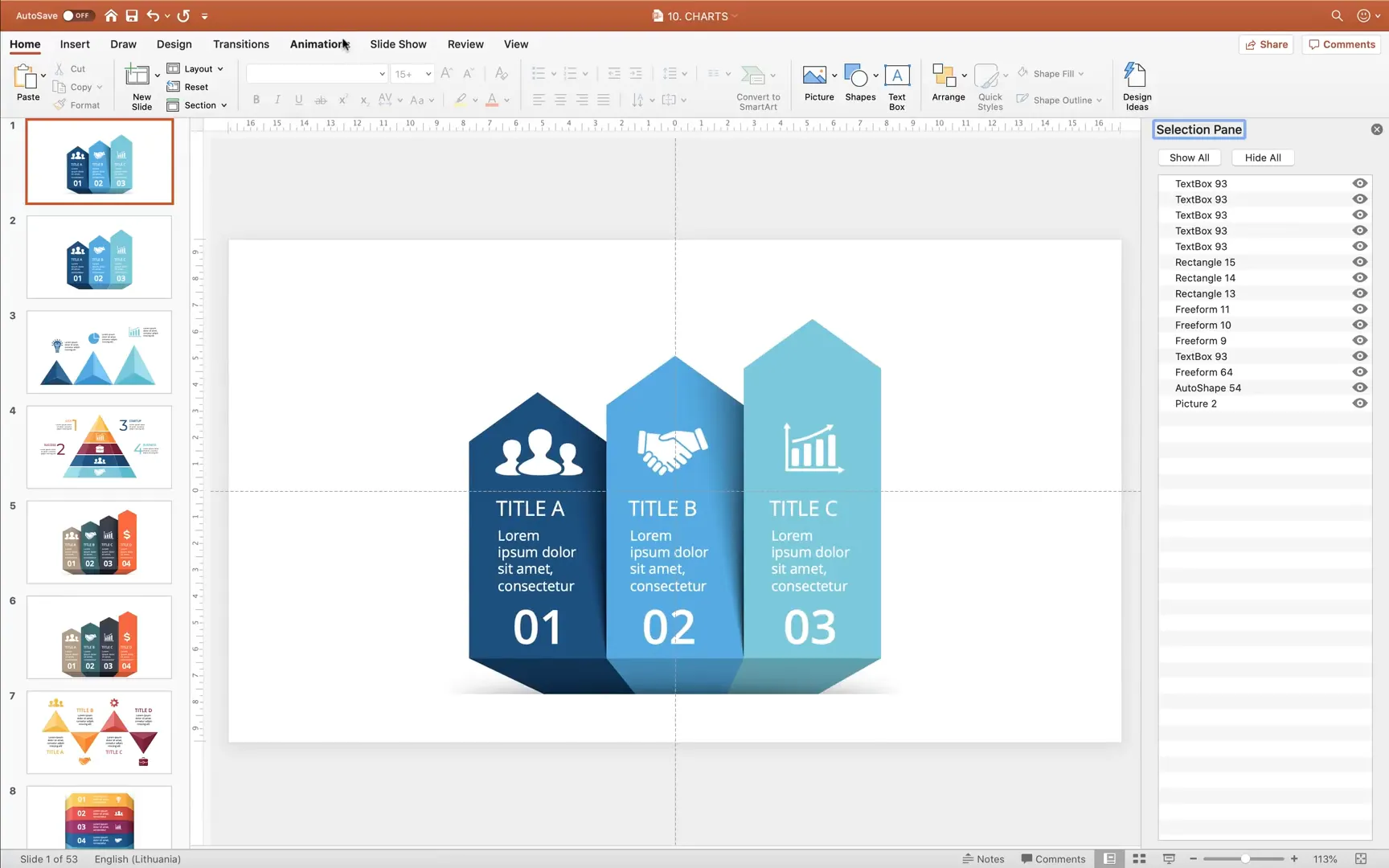The image size is (1389, 868).
Task: Open the font size dropdown
Action: [x=427, y=73]
